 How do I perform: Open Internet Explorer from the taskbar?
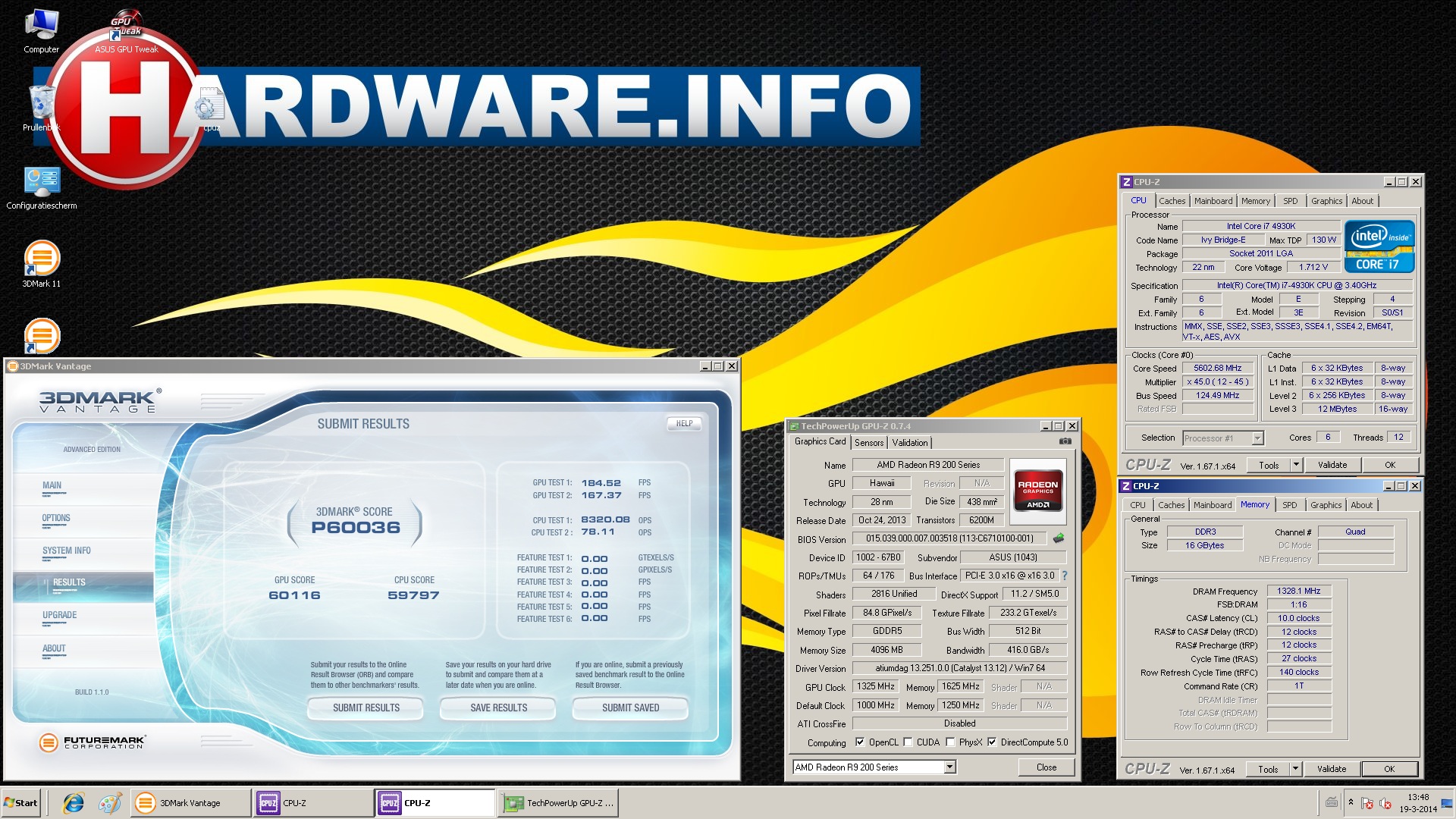point(74,803)
